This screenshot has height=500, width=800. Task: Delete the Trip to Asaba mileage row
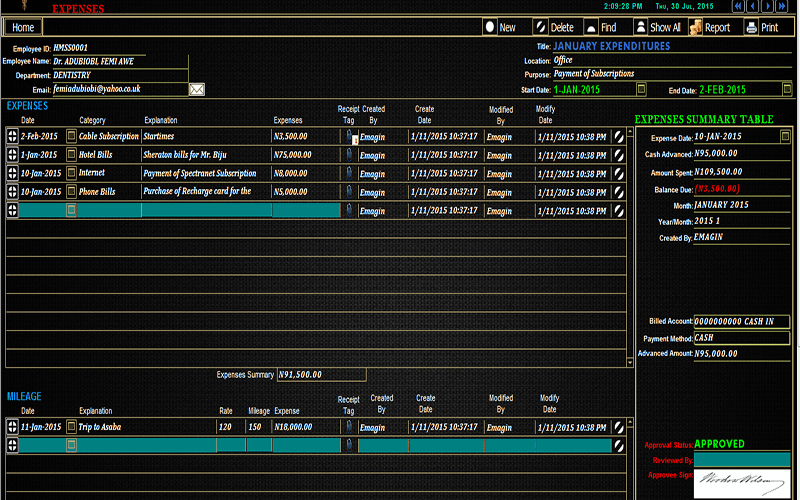click(x=620, y=427)
